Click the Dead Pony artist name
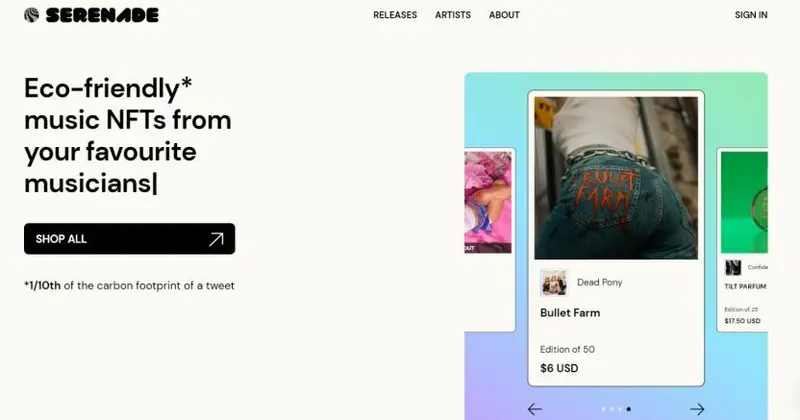The height and width of the screenshot is (420, 800). pyautogui.click(x=599, y=282)
